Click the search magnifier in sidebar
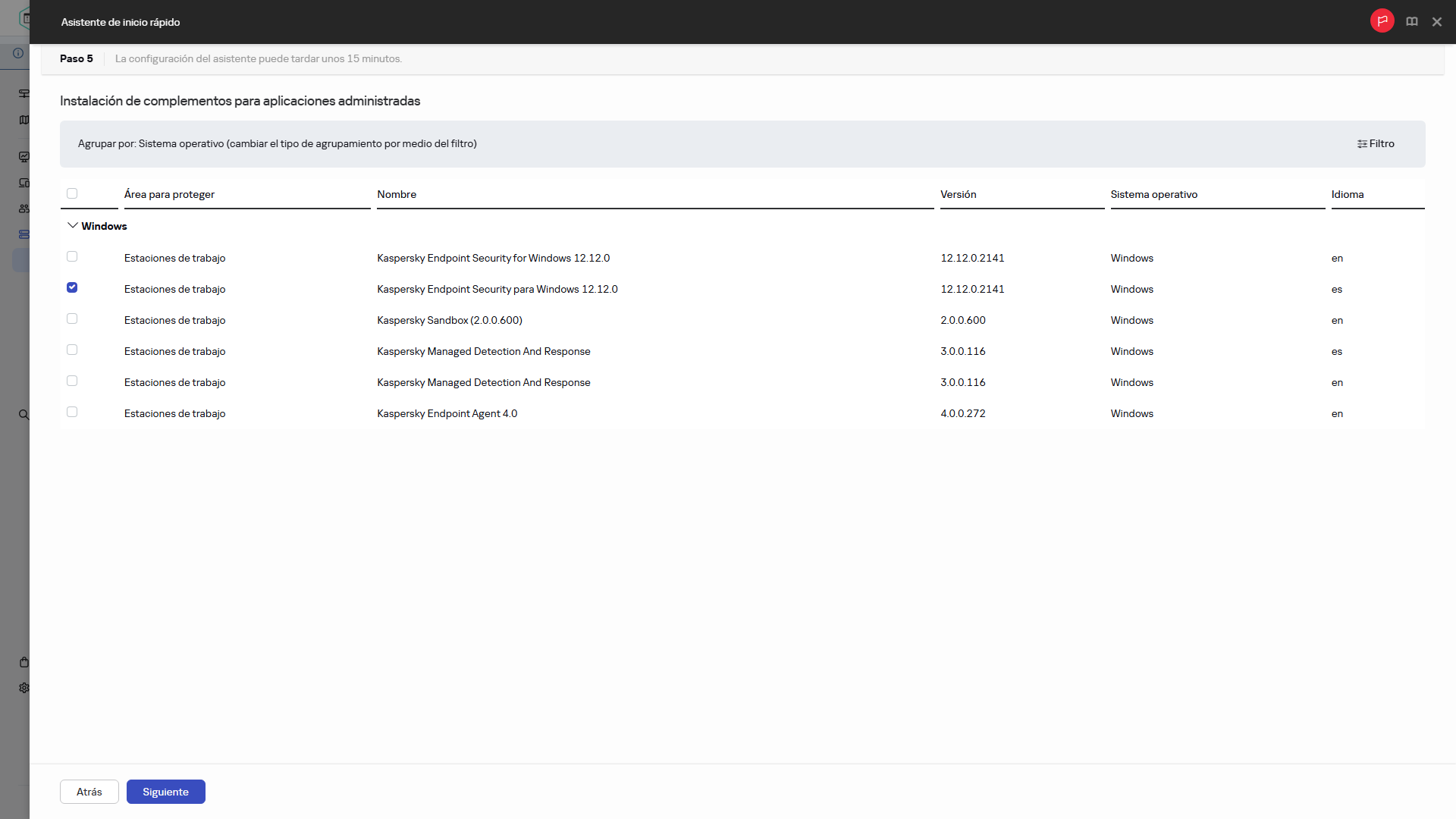Image resolution: width=1456 pixels, height=819 pixels. coord(24,415)
